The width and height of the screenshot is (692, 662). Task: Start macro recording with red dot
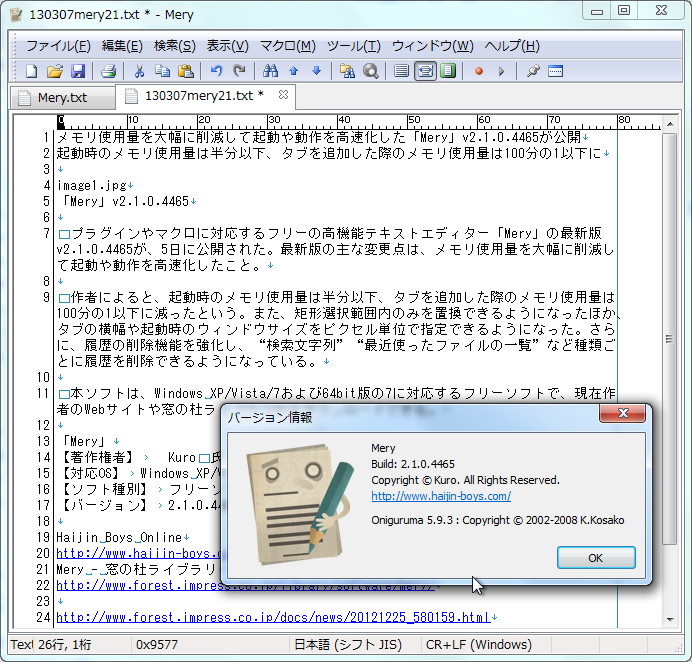(479, 71)
